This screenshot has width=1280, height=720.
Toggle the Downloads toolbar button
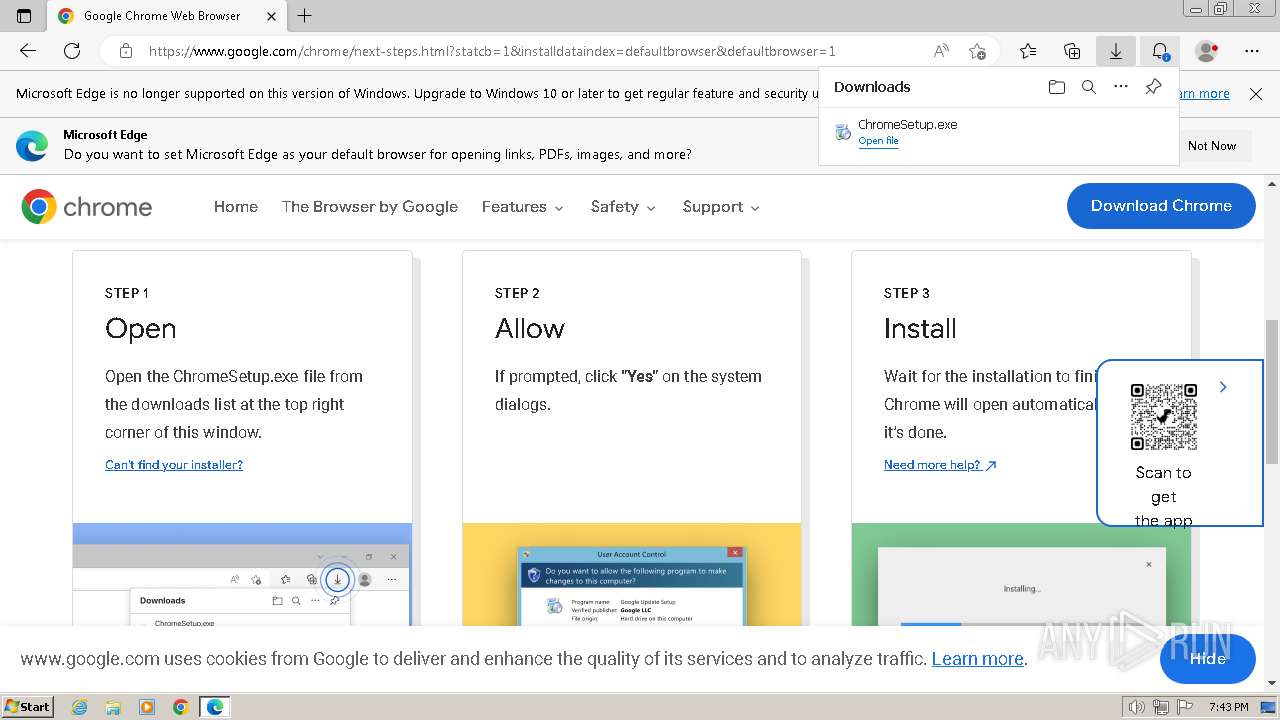pyautogui.click(x=1116, y=51)
